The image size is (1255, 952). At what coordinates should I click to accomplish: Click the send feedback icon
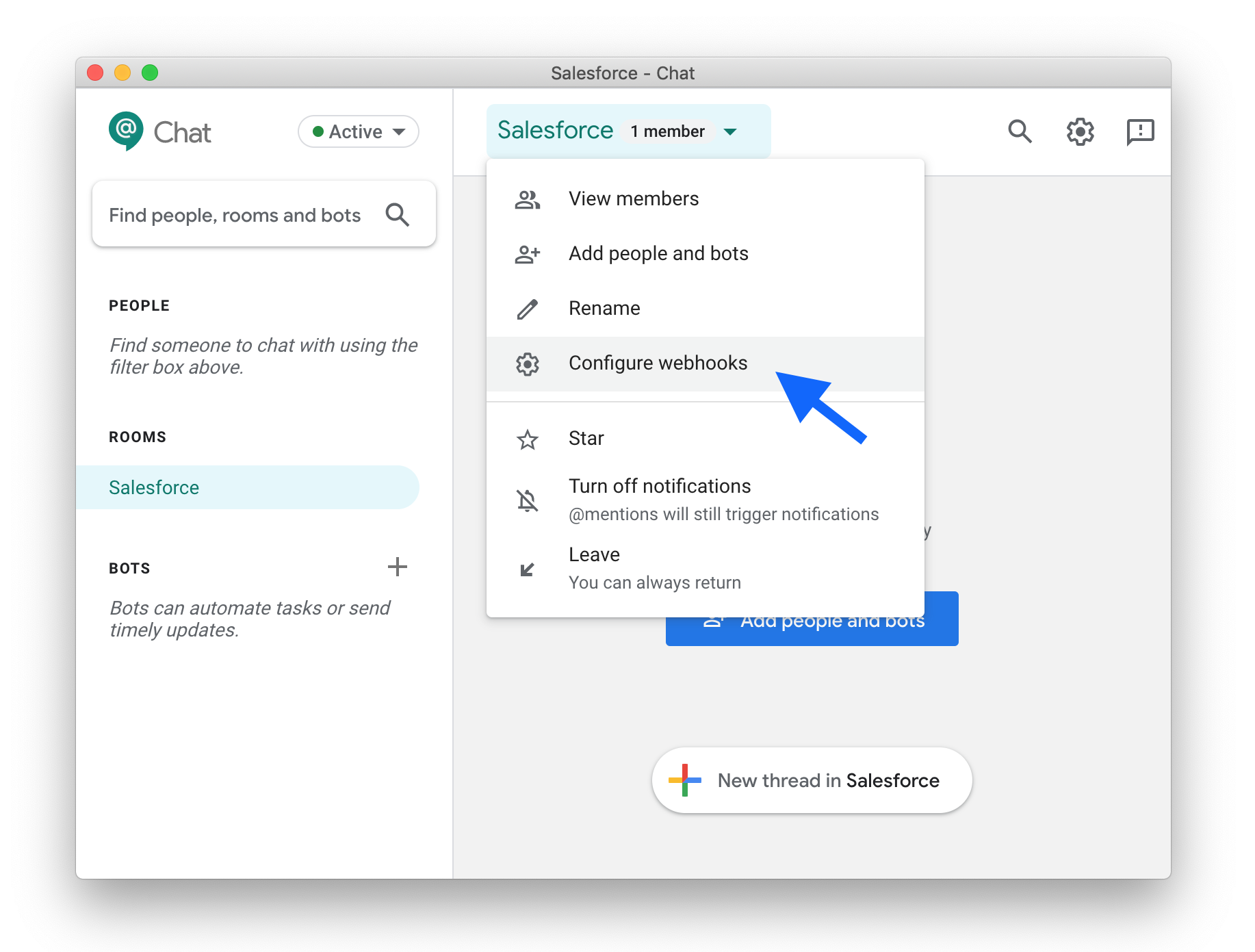pyautogui.click(x=1141, y=131)
